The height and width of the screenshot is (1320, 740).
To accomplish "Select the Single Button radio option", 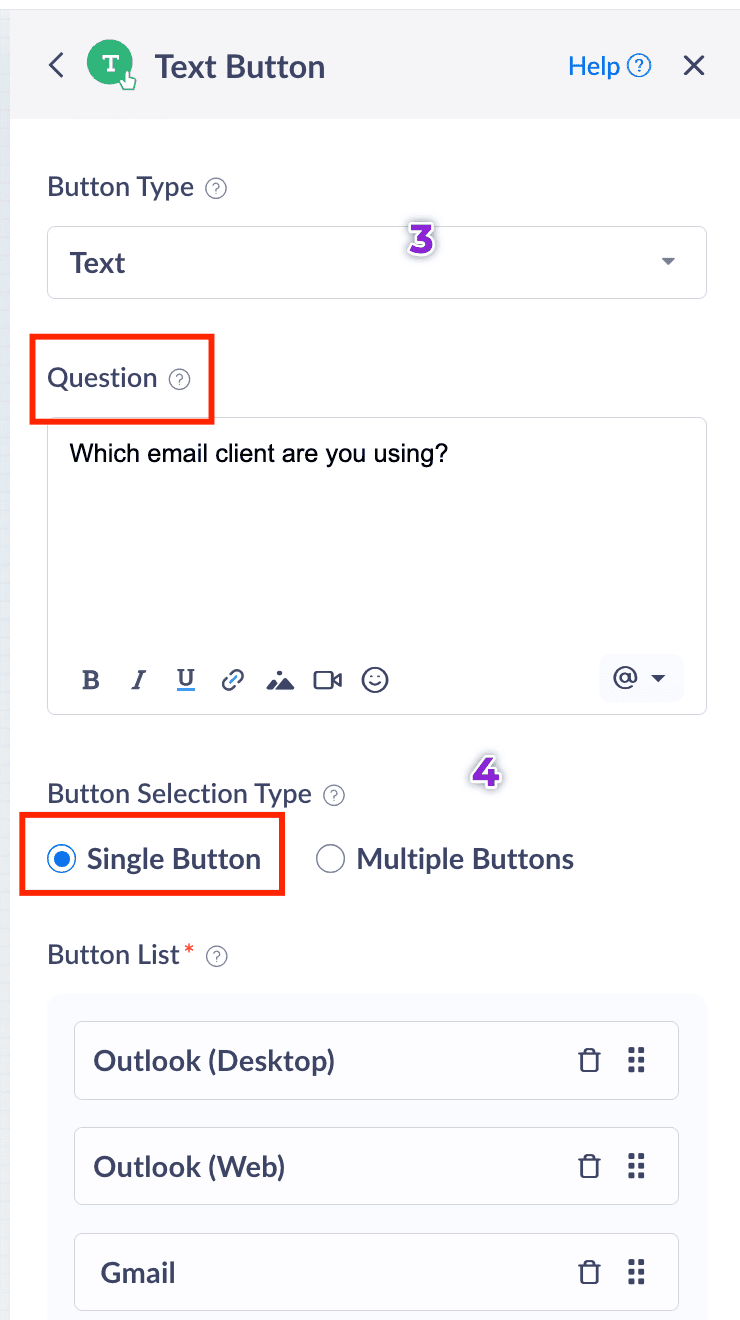I will [62, 859].
